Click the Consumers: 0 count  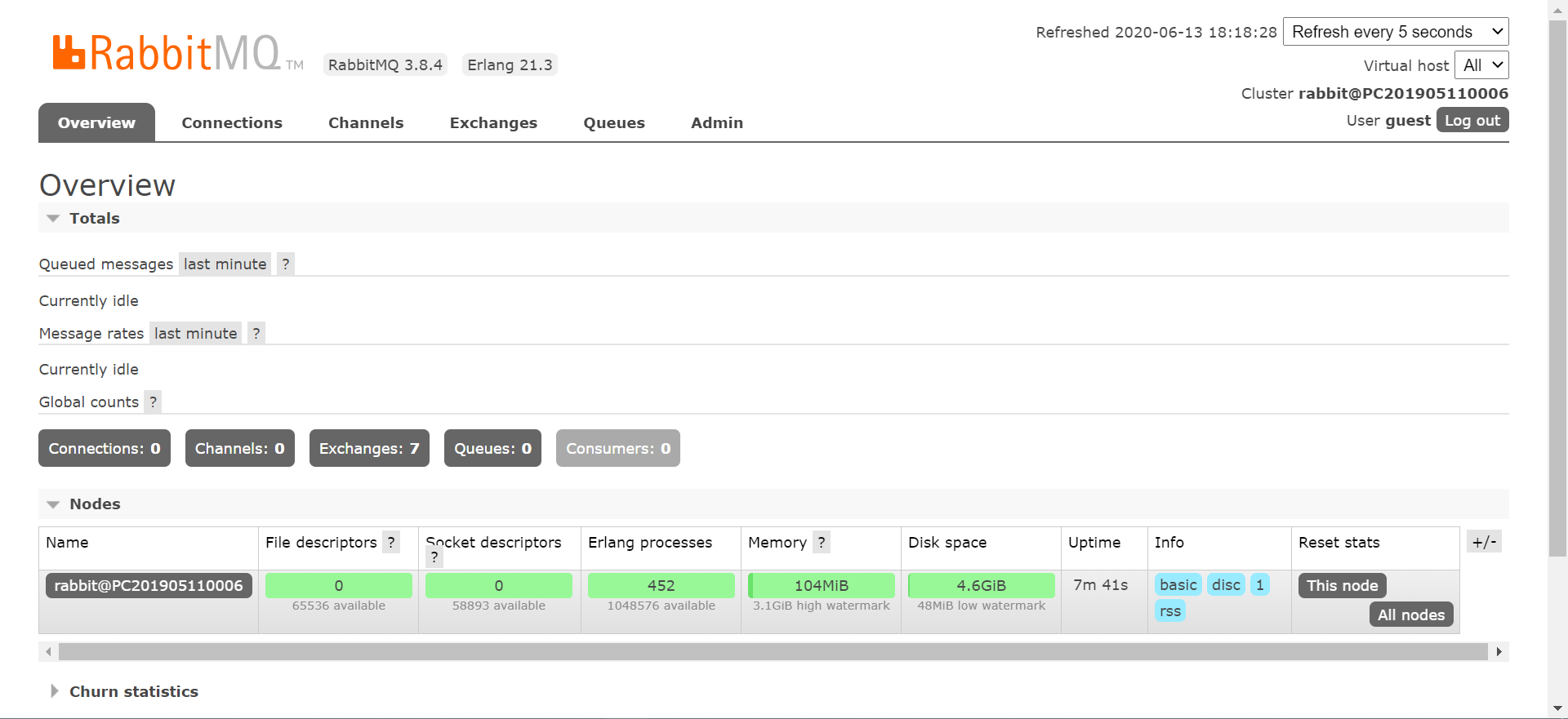pyautogui.click(x=618, y=448)
